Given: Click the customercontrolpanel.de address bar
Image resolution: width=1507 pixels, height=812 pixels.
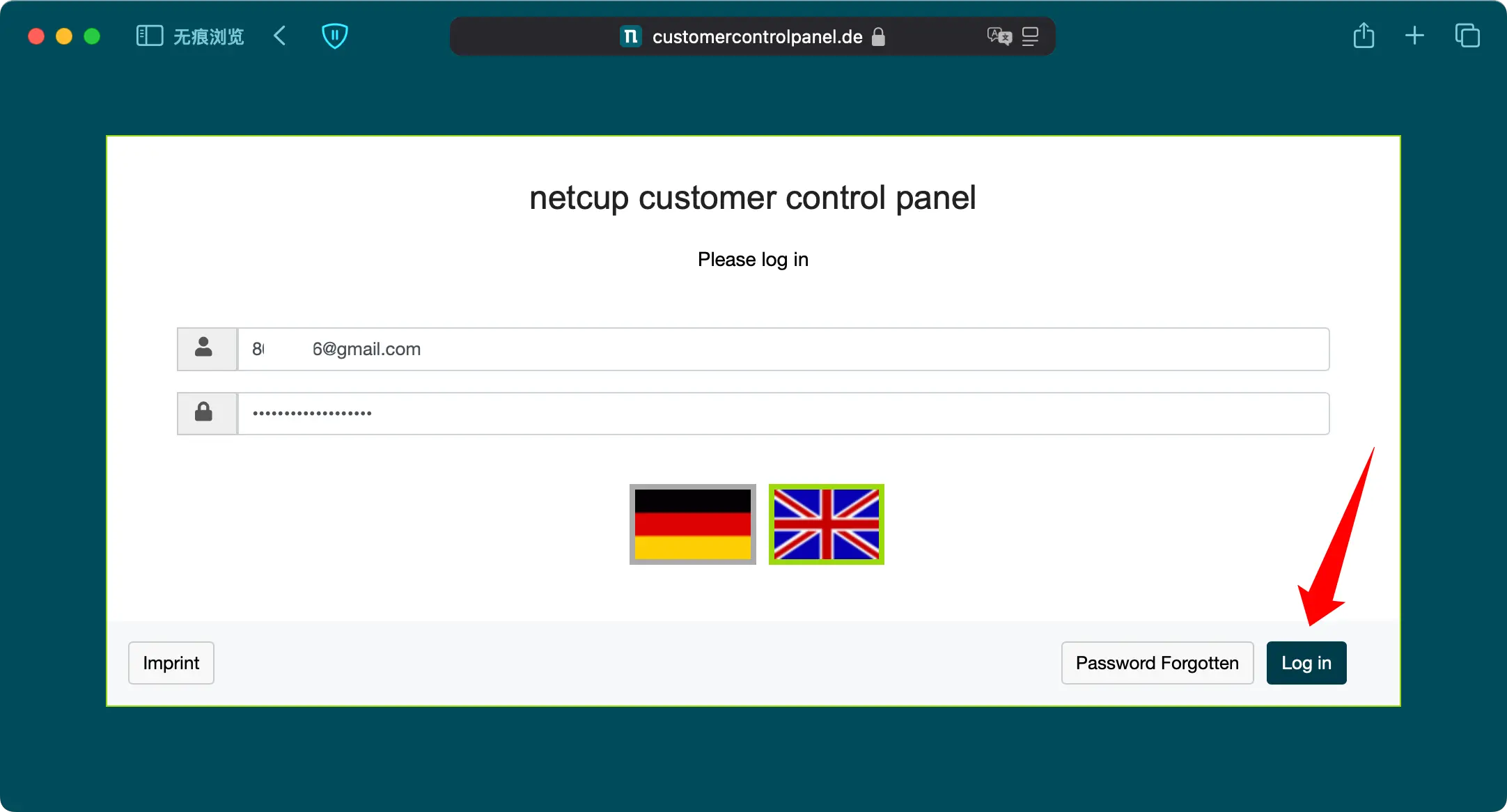Looking at the screenshot, I should [752, 36].
